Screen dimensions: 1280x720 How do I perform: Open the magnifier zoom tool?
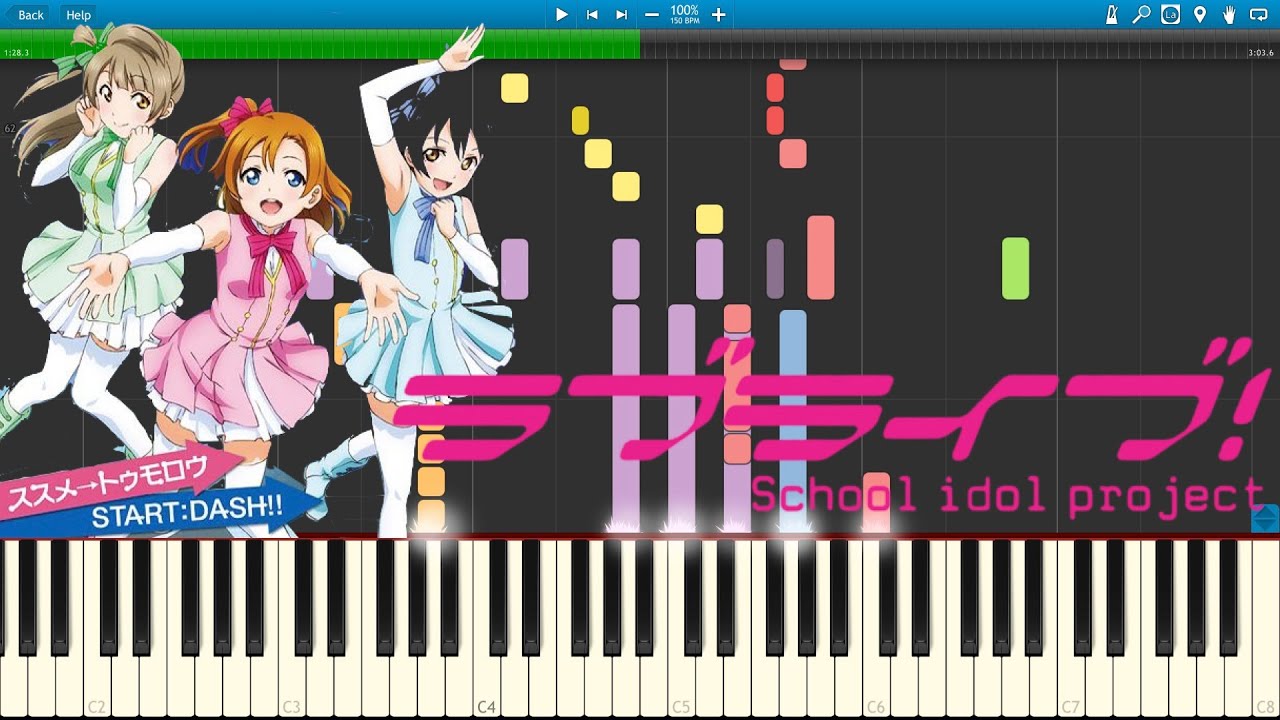point(1141,15)
